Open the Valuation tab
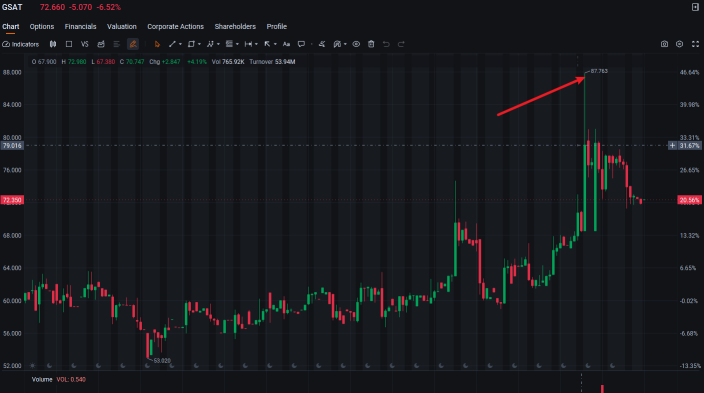The image size is (704, 393). pyautogui.click(x=122, y=26)
